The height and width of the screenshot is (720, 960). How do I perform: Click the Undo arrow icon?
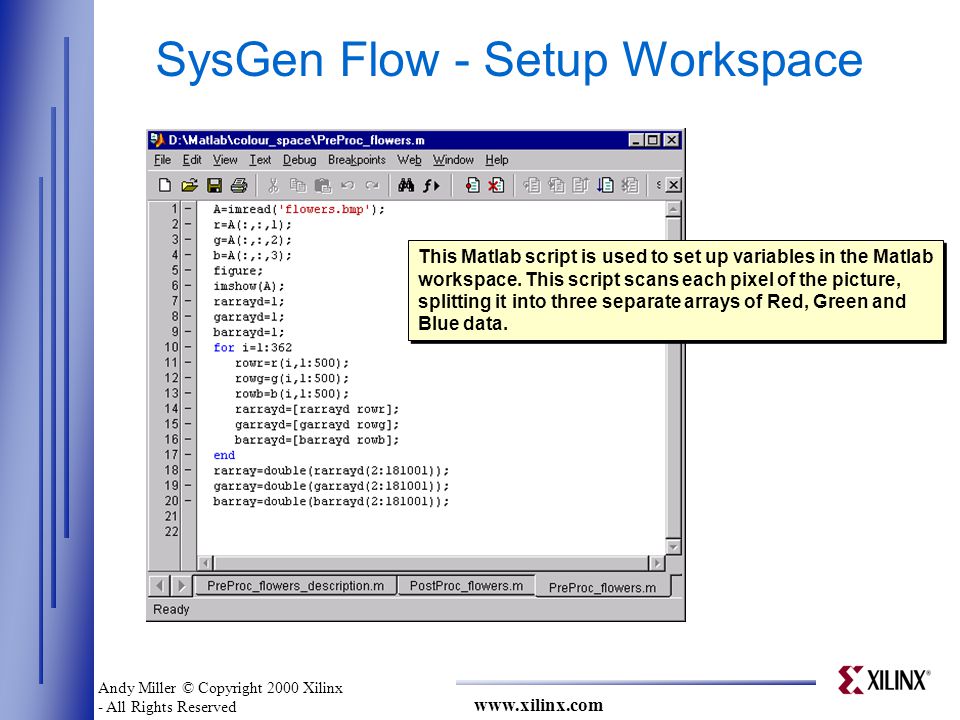pos(347,185)
